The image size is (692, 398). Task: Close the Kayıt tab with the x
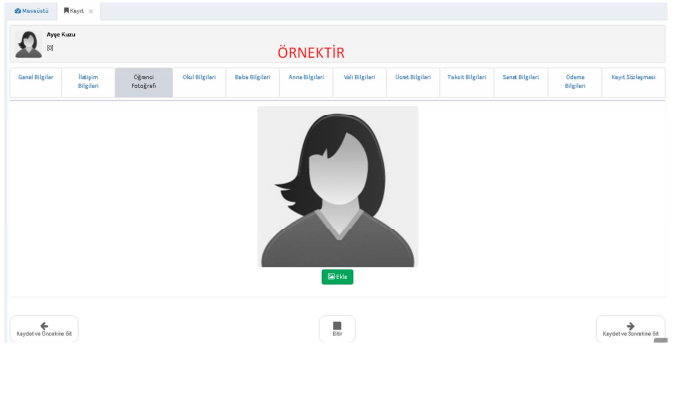pos(91,11)
